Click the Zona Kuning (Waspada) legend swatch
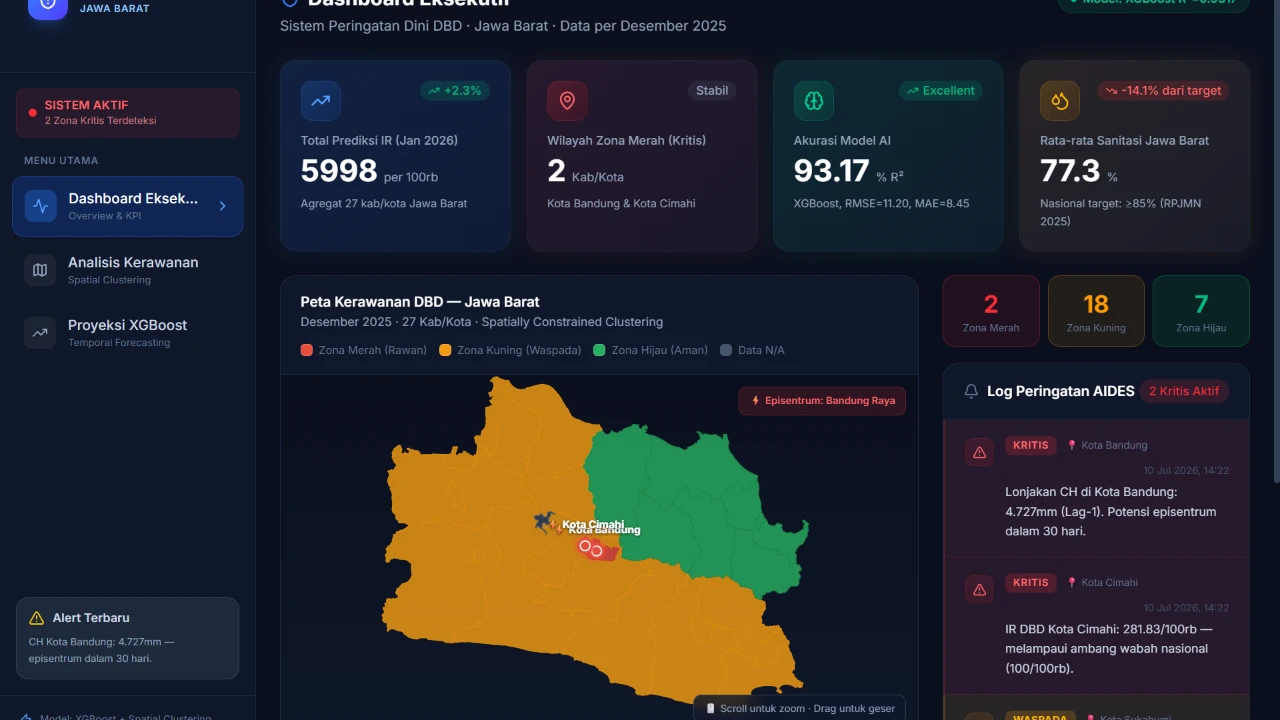This screenshot has width=1280, height=720. (446, 350)
